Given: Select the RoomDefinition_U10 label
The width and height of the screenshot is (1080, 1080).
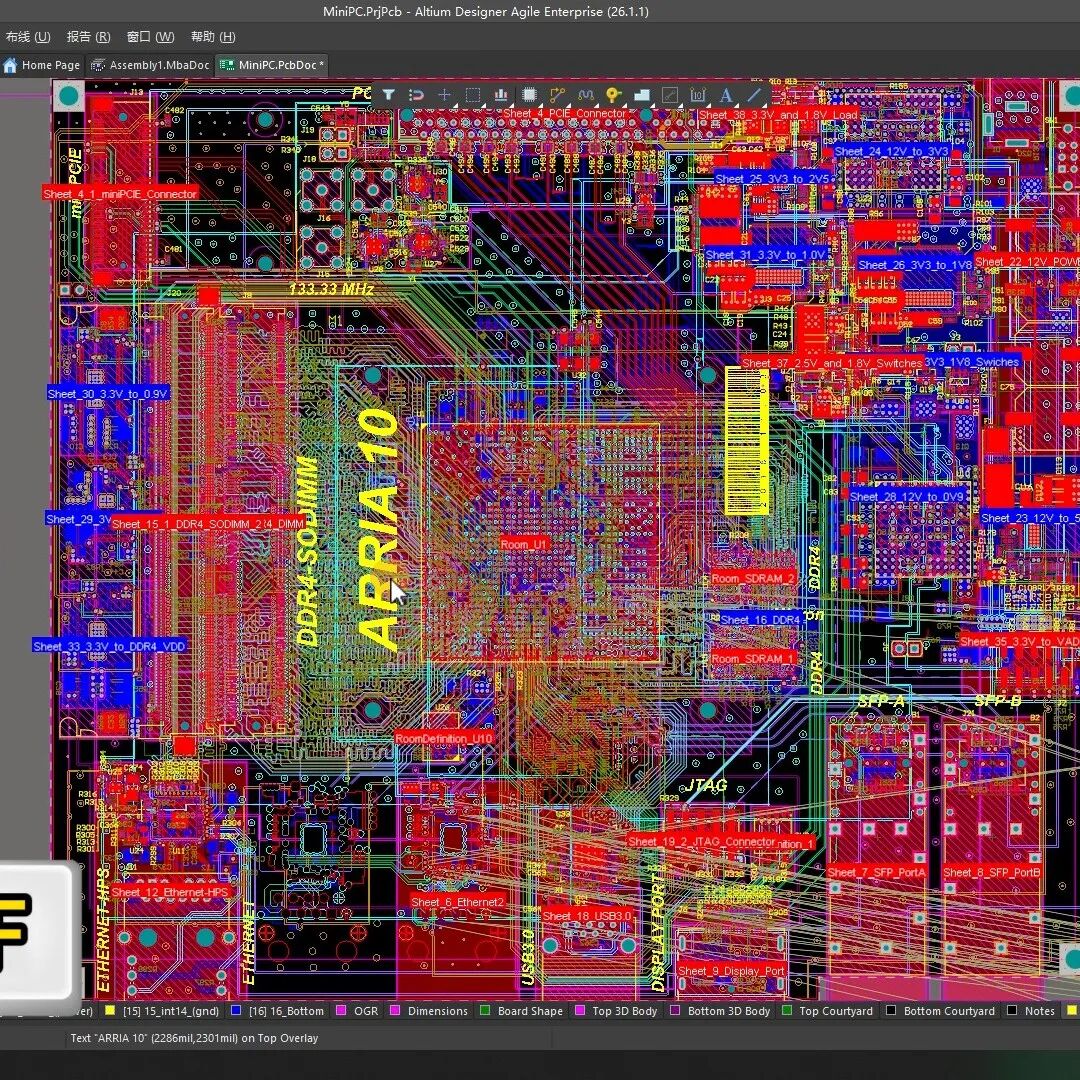Looking at the screenshot, I should pos(444,738).
